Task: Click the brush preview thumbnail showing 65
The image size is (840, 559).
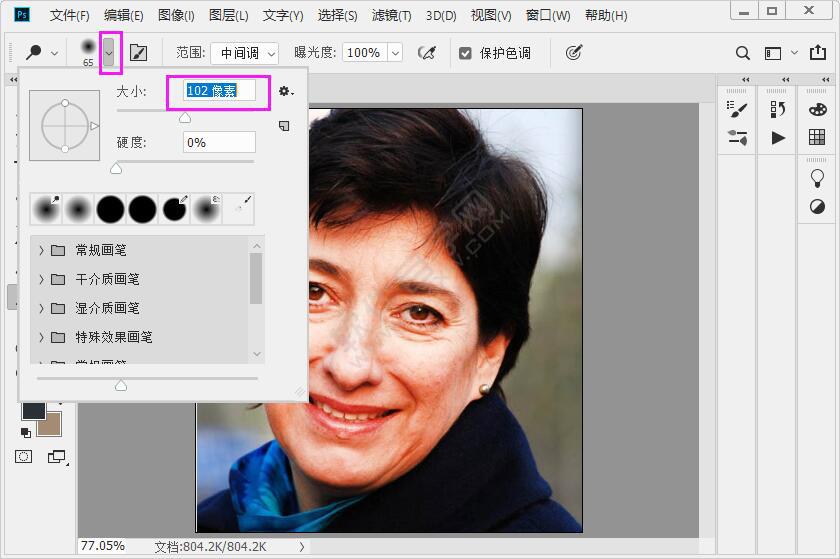Action: tap(88, 52)
